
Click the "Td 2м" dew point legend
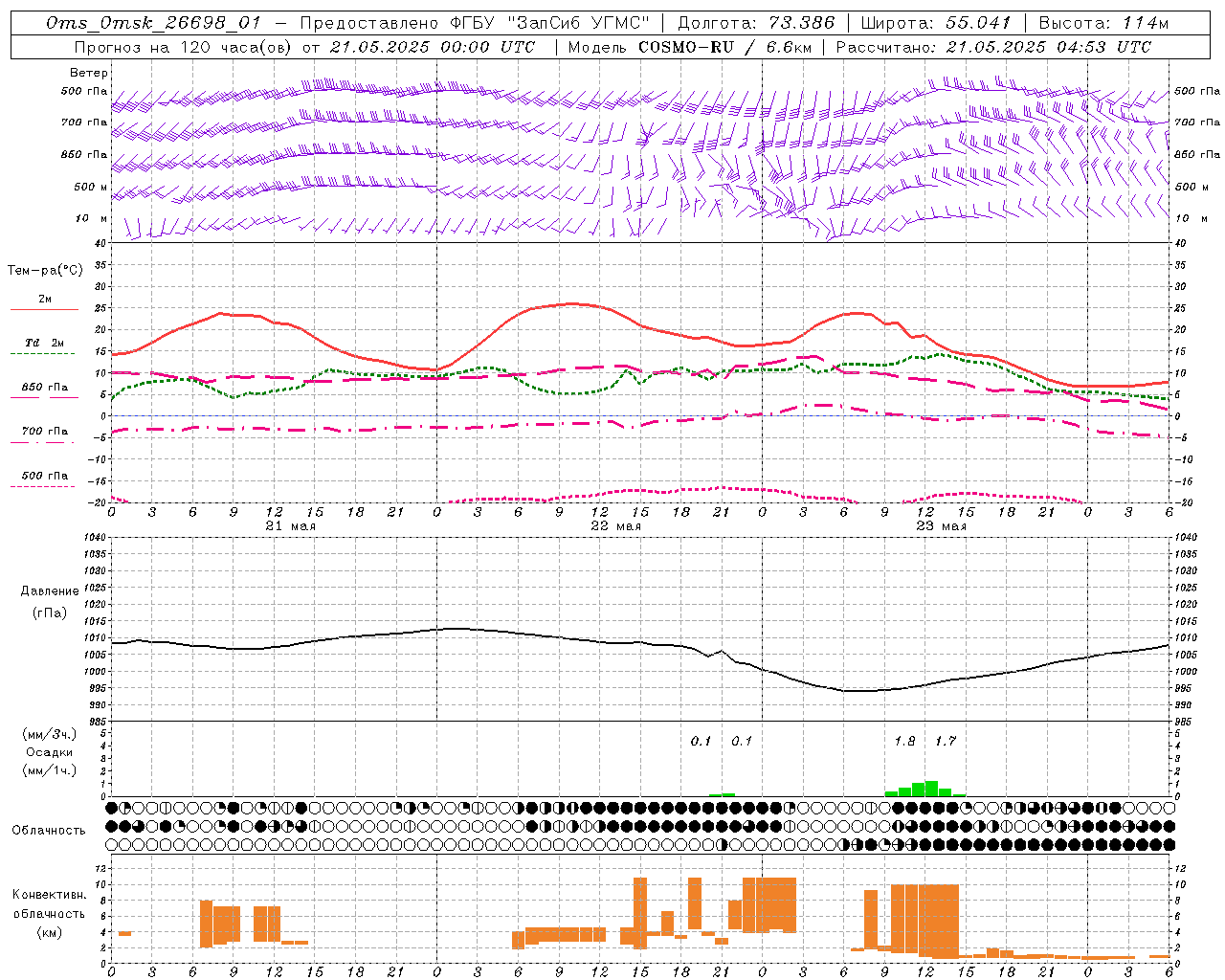point(44,343)
